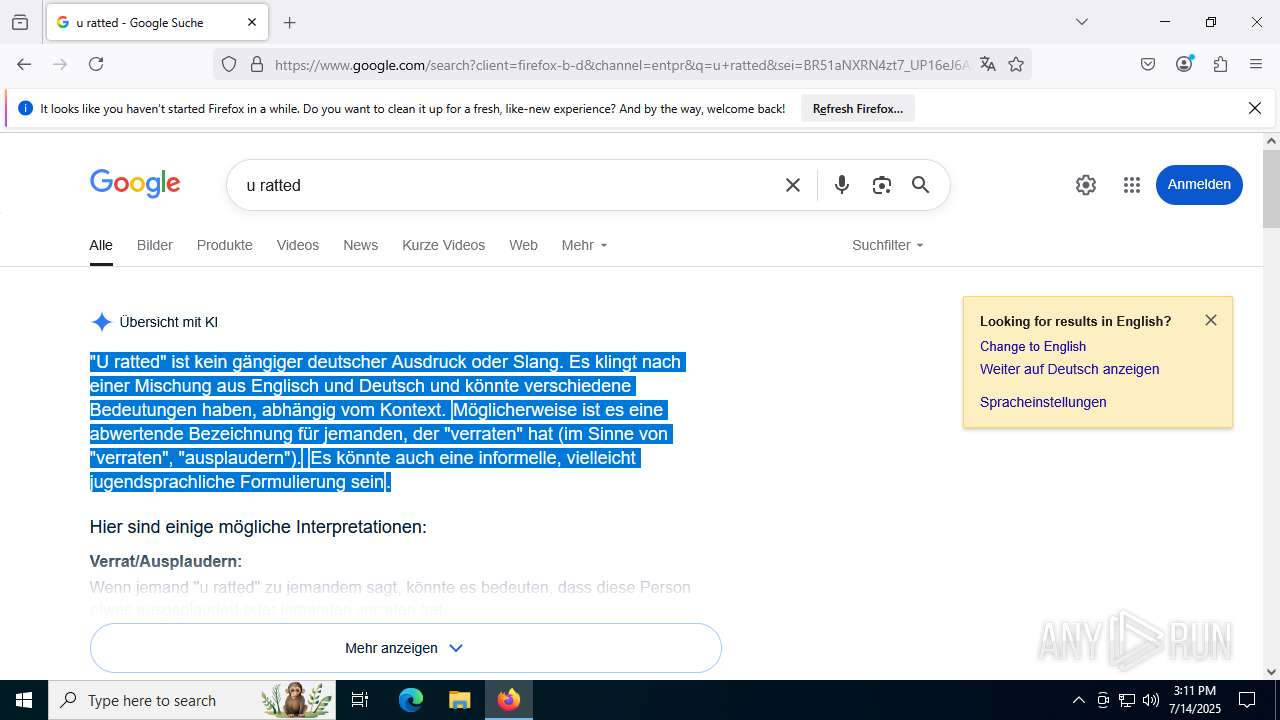Expand the Mehr dropdown
The width and height of the screenshot is (1280, 720).
click(x=584, y=245)
